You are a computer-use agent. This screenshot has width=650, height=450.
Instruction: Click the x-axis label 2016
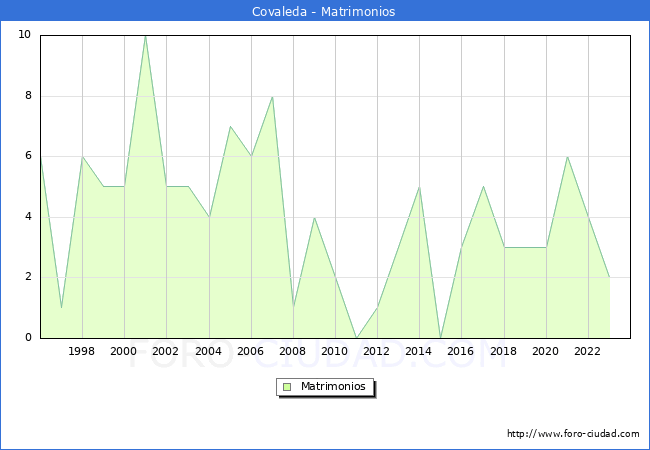pos(461,351)
